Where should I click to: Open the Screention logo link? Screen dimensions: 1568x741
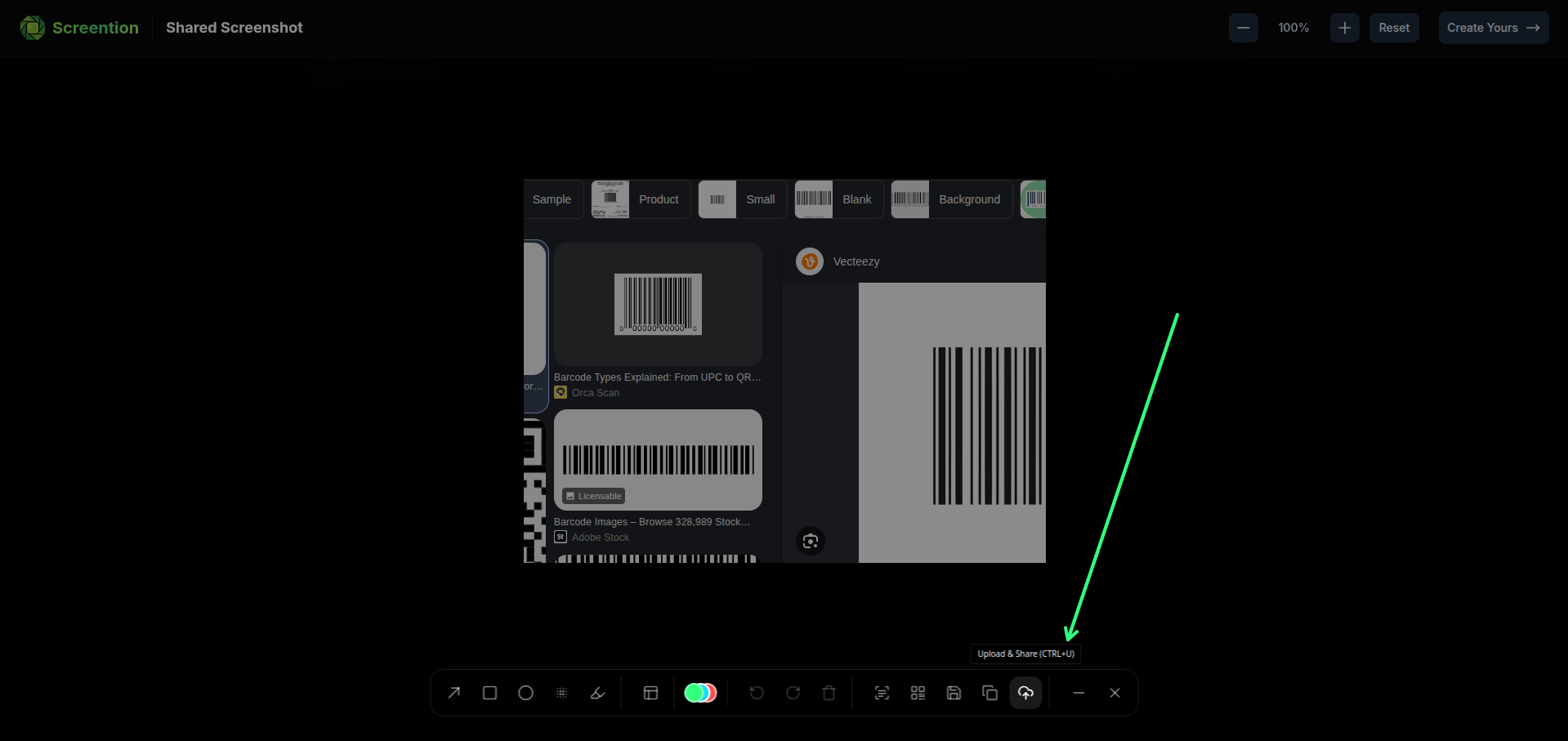[x=79, y=28]
